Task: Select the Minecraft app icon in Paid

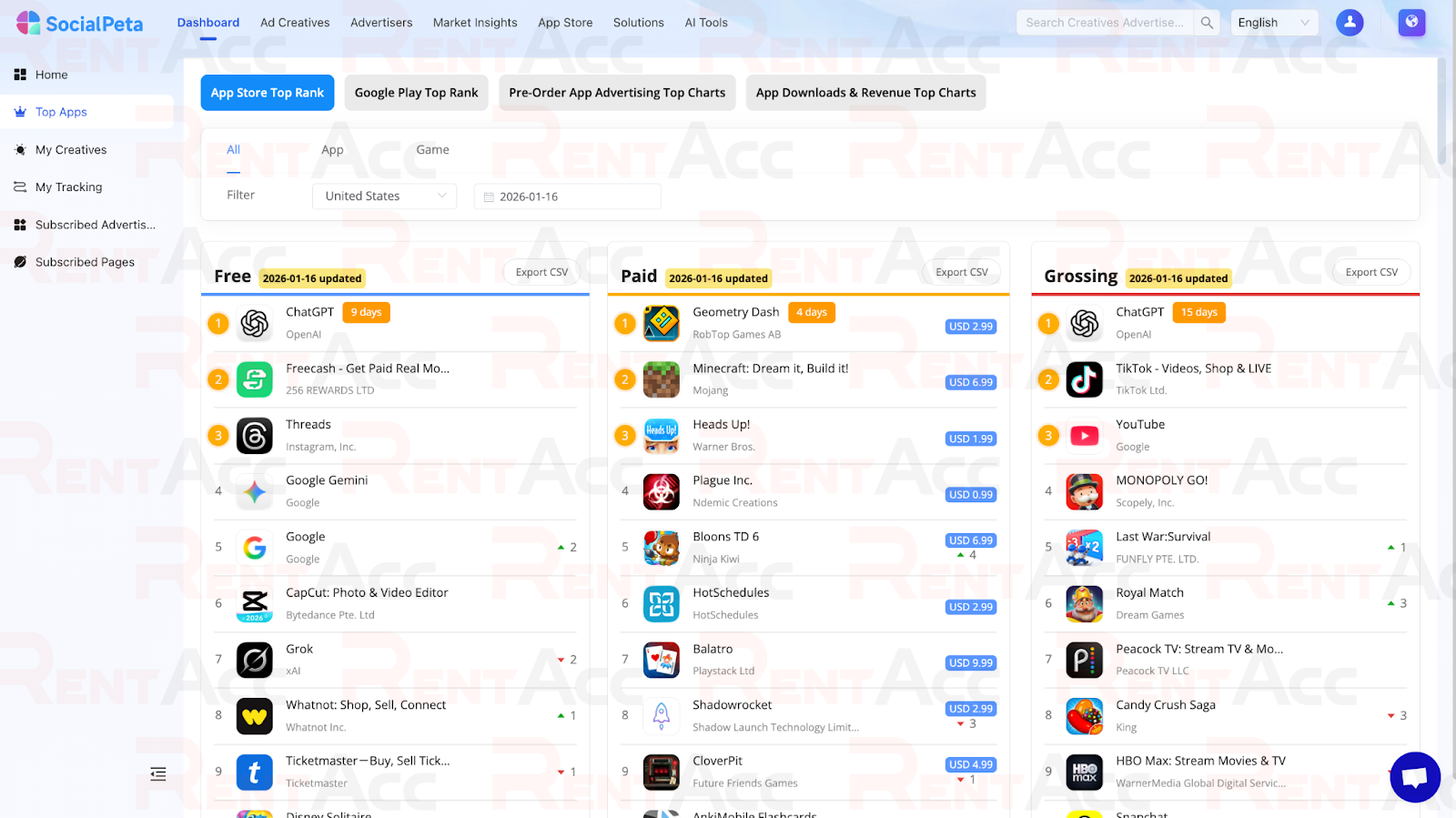Action: [x=662, y=379]
